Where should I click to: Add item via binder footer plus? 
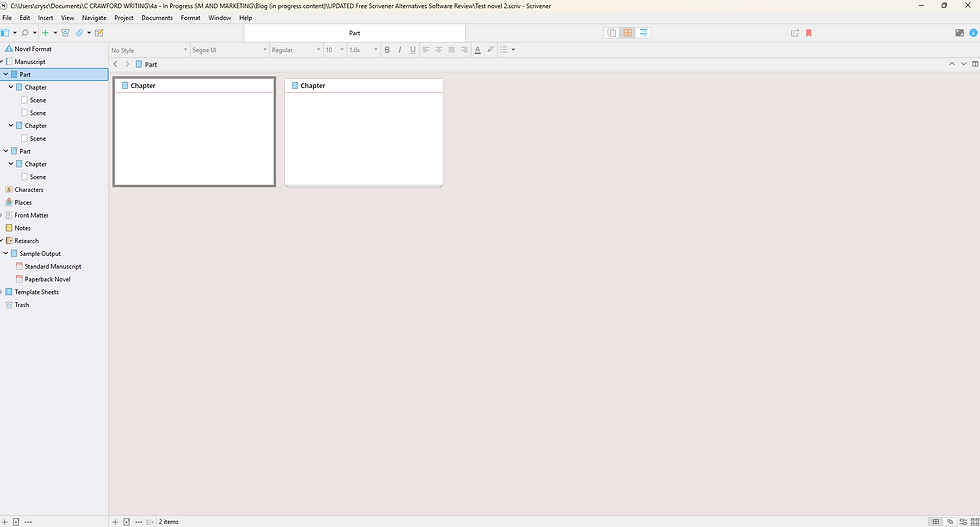pyautogui.click(x=4, y=522)
